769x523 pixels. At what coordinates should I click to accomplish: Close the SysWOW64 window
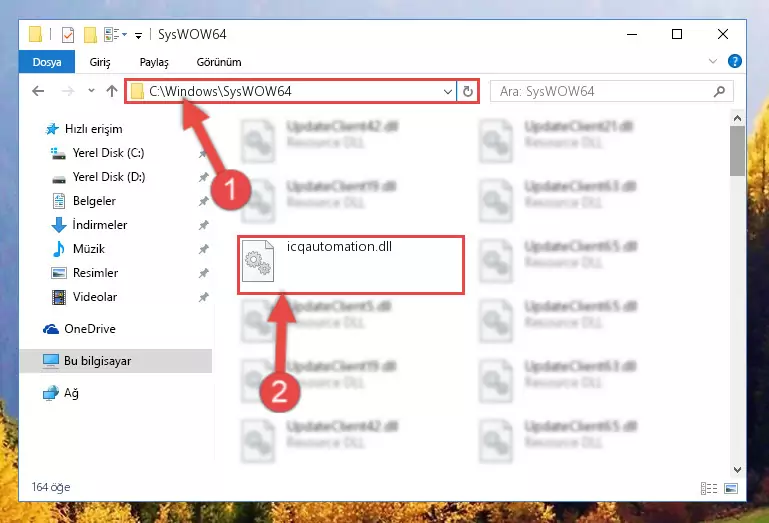723,34
